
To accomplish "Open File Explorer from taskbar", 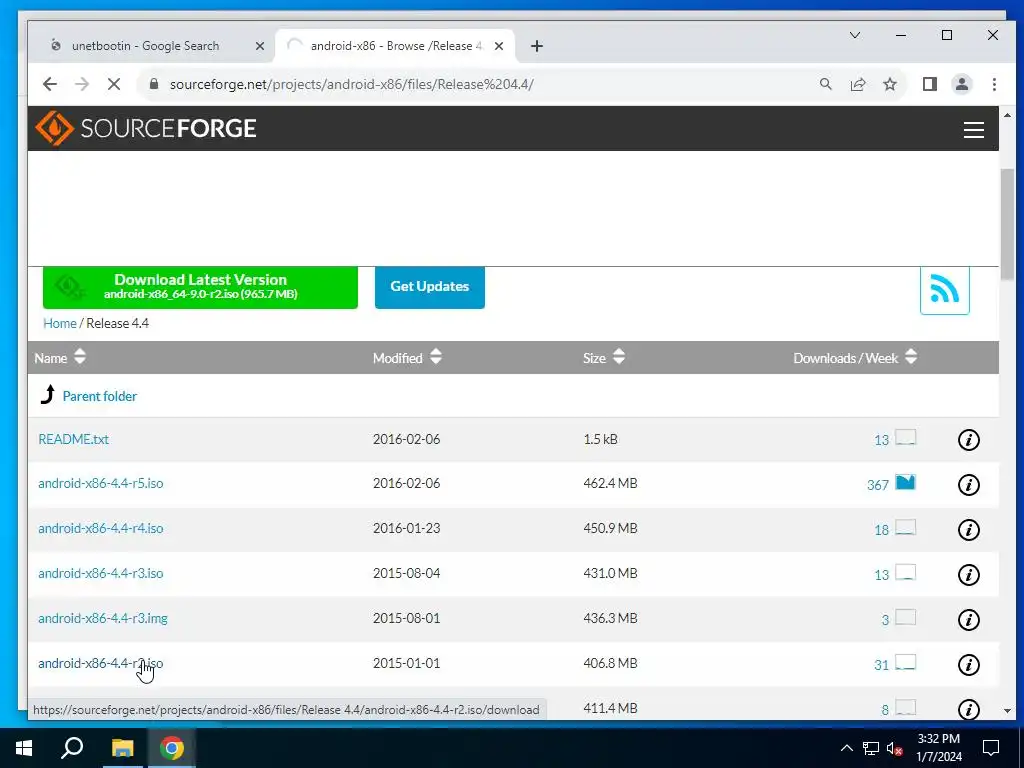I will point(122,748).
